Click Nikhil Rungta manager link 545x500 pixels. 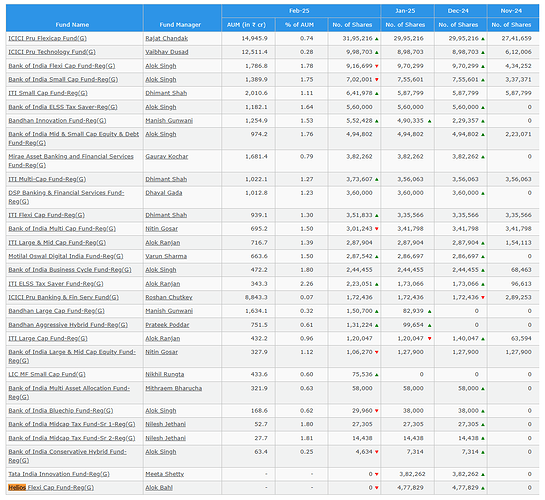click(165, 374)
